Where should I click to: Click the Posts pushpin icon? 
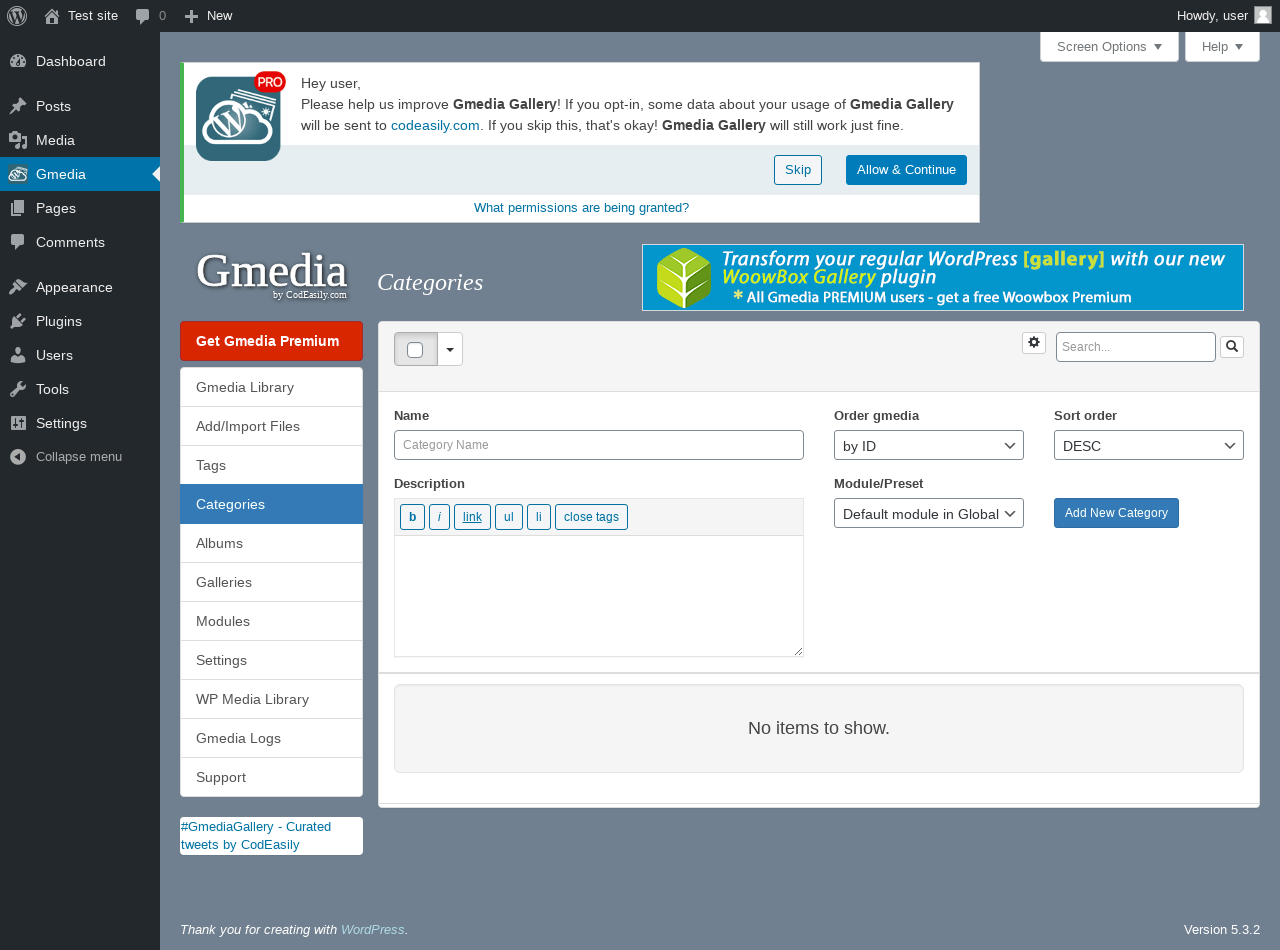pyautogui.click(x=18, y=106)
